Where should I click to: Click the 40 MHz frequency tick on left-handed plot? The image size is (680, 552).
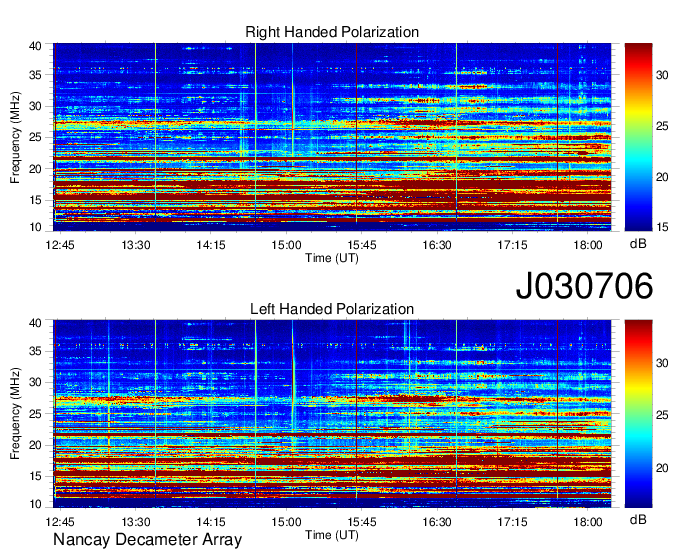tap(36, 323)
